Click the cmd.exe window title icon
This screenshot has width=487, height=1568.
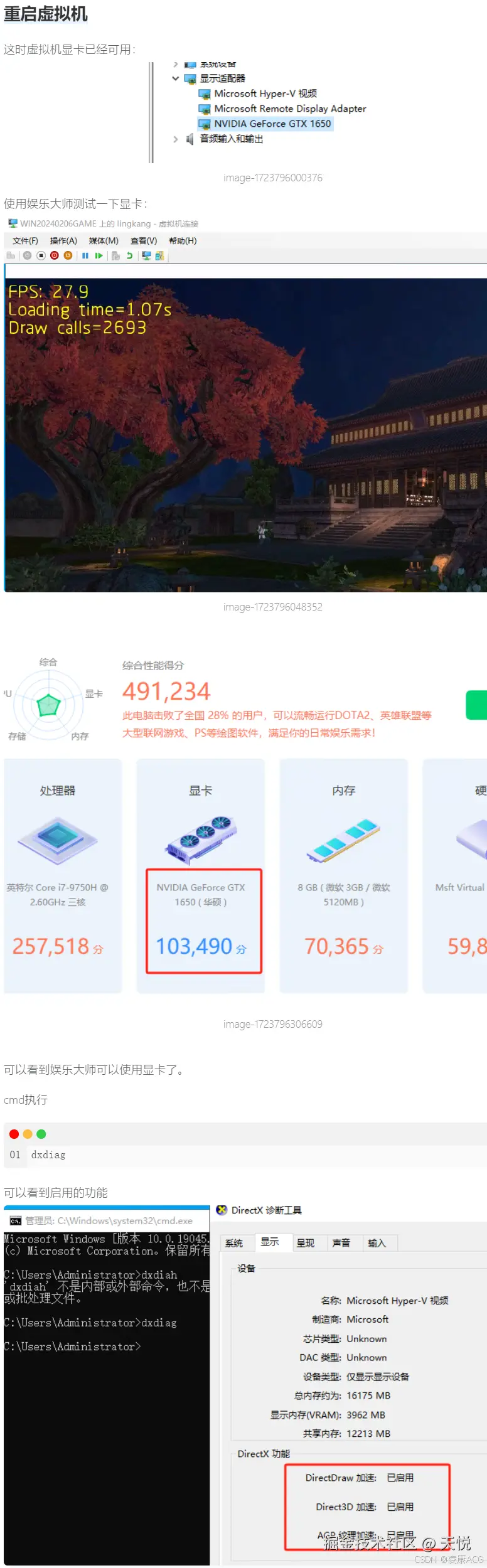coord(16,1220)
